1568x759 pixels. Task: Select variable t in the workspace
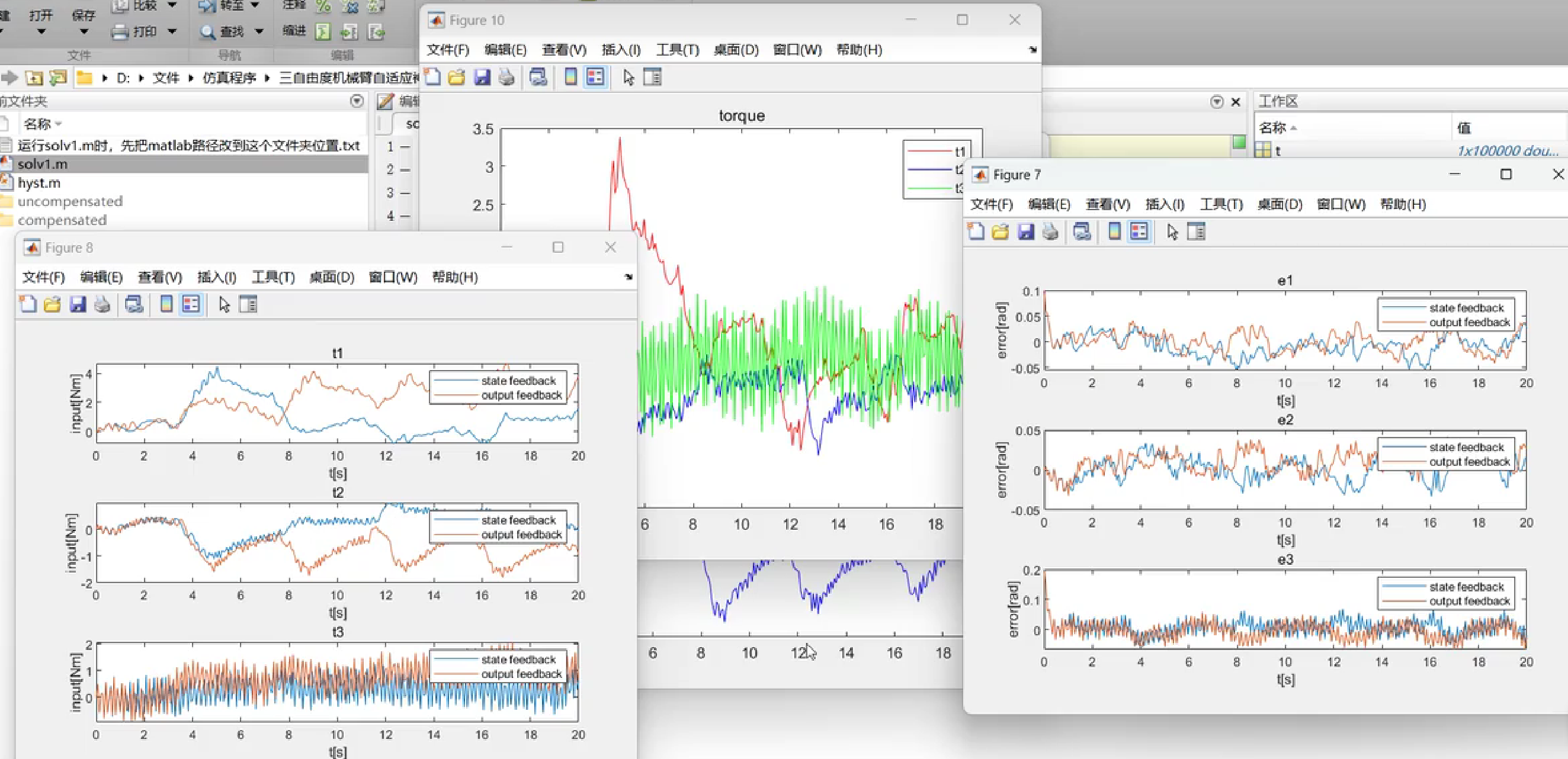click(x=1278, y=151)
